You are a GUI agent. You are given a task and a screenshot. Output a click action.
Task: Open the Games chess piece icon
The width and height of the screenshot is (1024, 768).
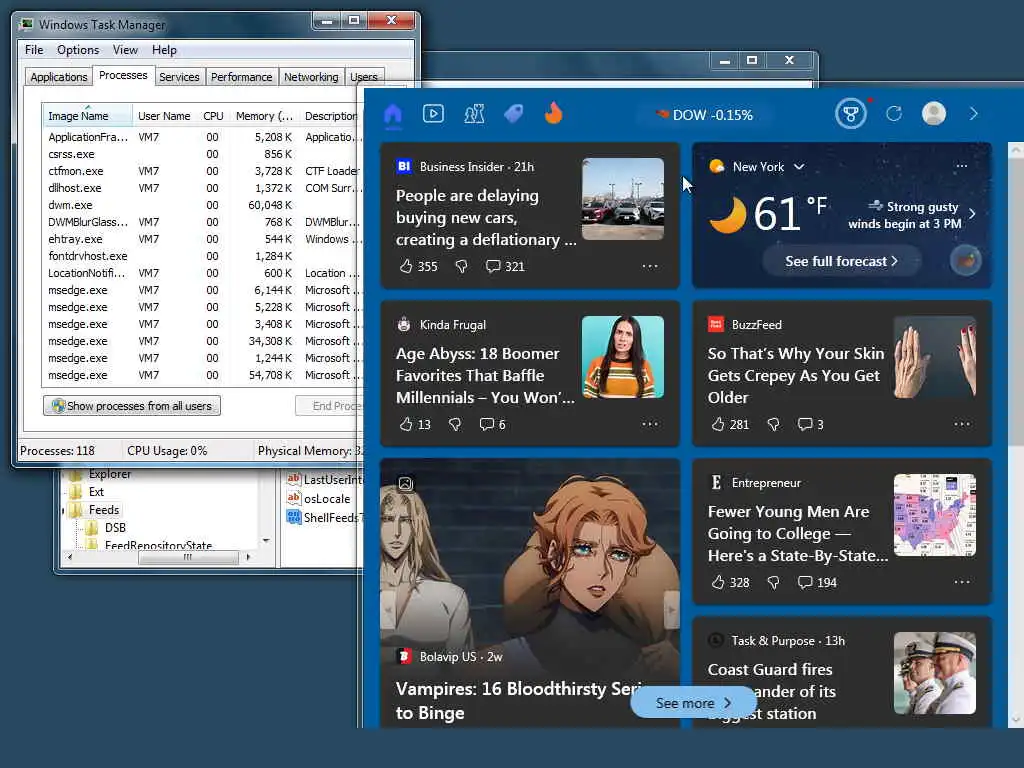click(474, 114)
